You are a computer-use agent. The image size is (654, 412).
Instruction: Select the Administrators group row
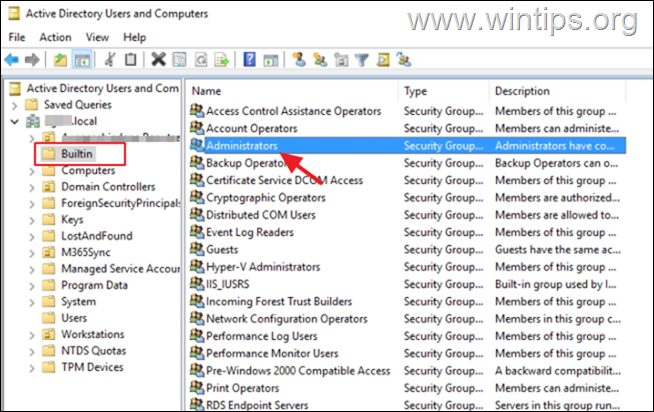pyautogui.click(x=408, y=146)
